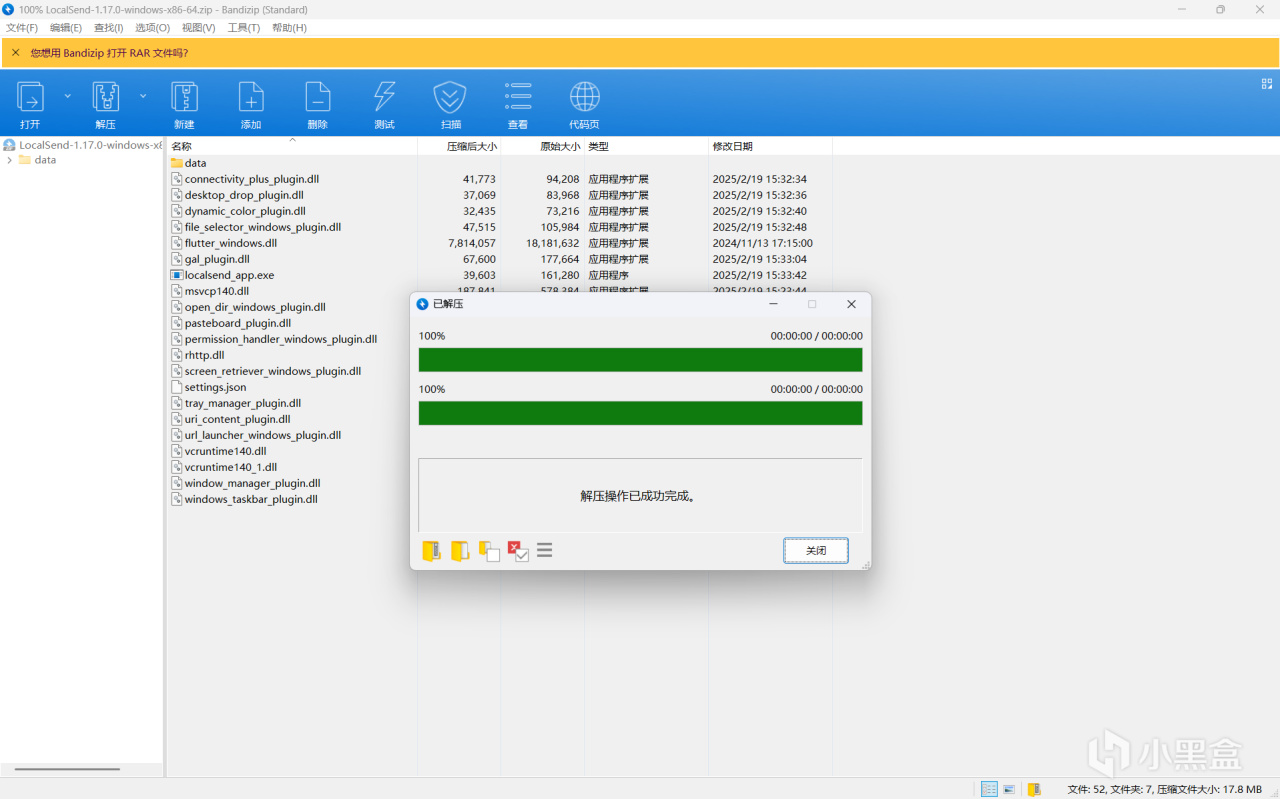Click the red X checkmark icon in dialog
The height and width of the screenshot is (799, 1280).
(x=518, y=551)
